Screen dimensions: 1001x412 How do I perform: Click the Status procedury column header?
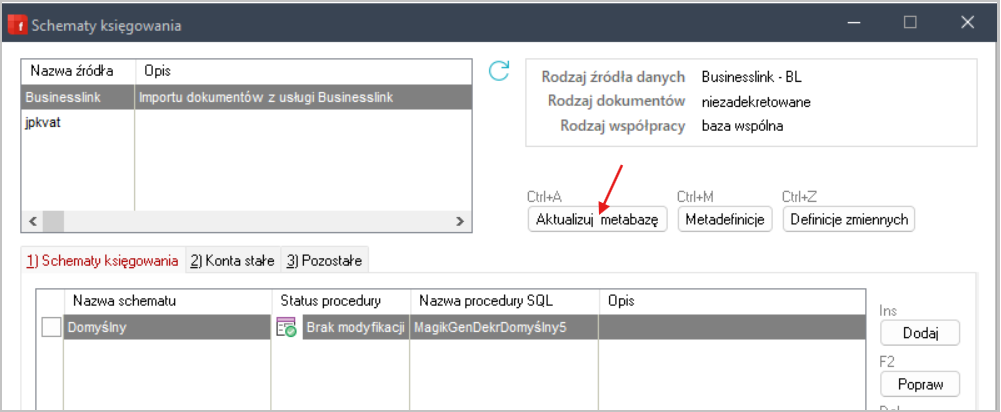pyautogui.click(x=340, y=300)
